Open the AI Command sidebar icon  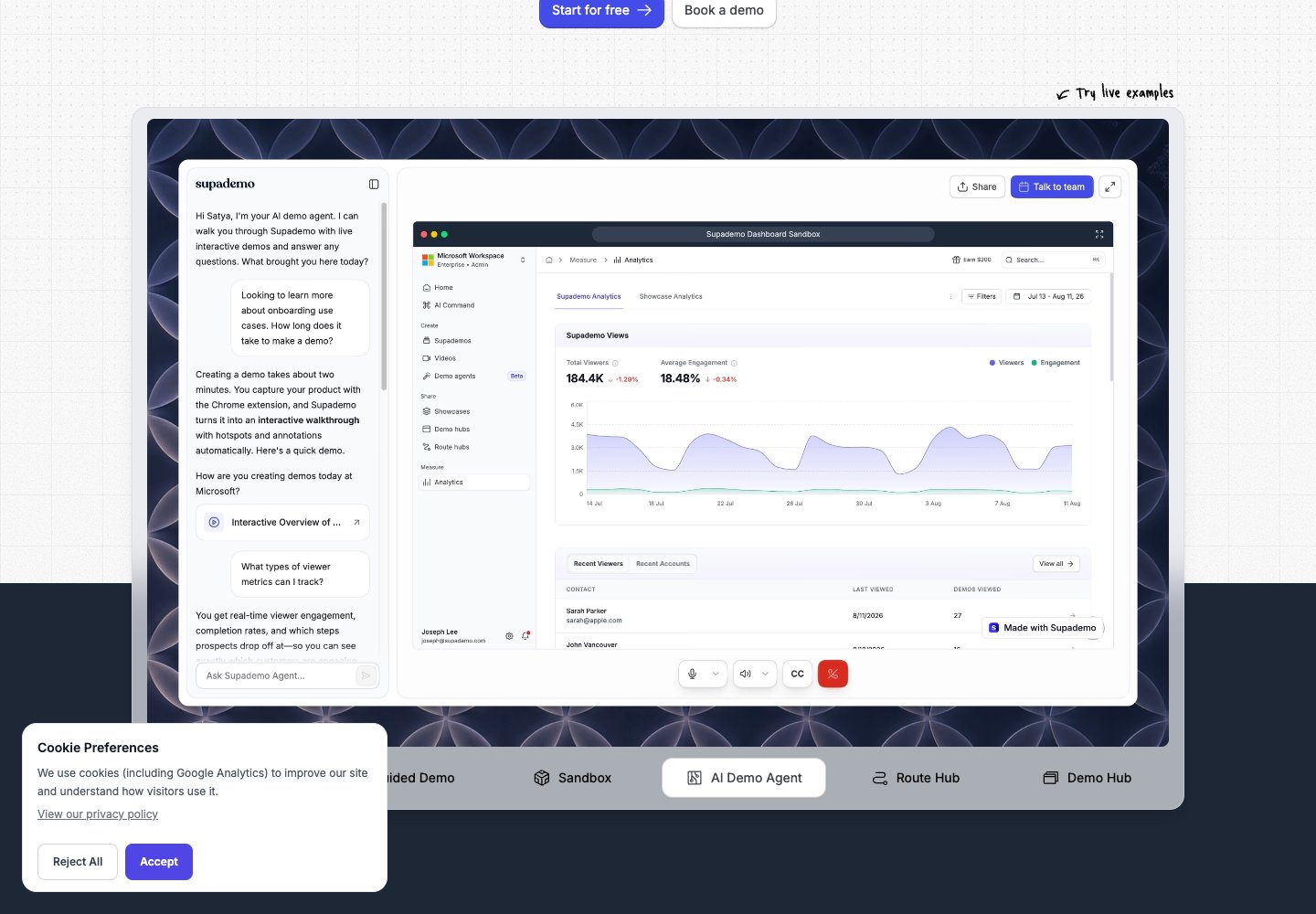coord(427,305)
